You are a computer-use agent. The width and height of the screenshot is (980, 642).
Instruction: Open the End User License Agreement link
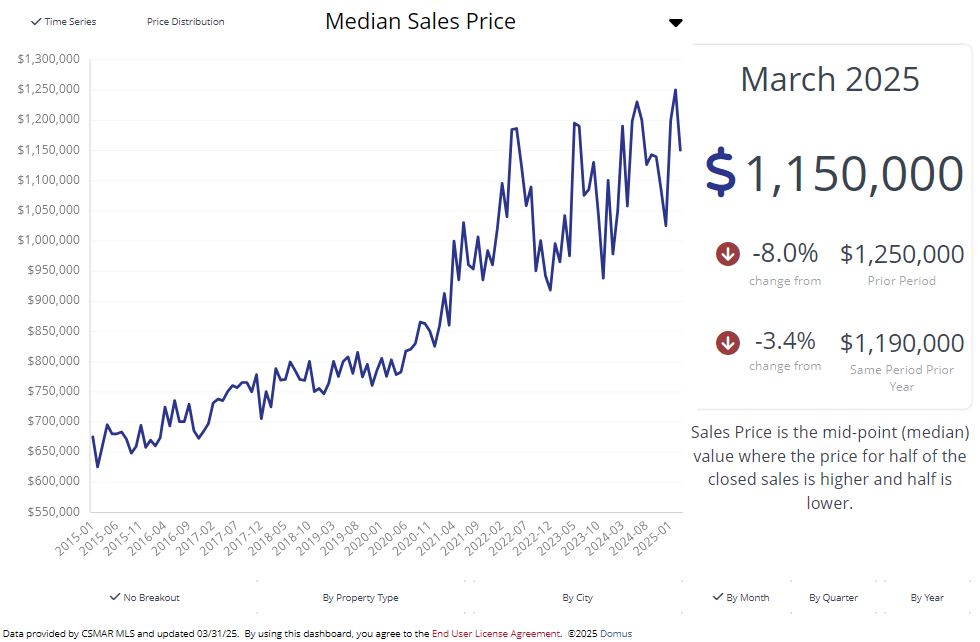pyautogui.click(x=495, y=633)
